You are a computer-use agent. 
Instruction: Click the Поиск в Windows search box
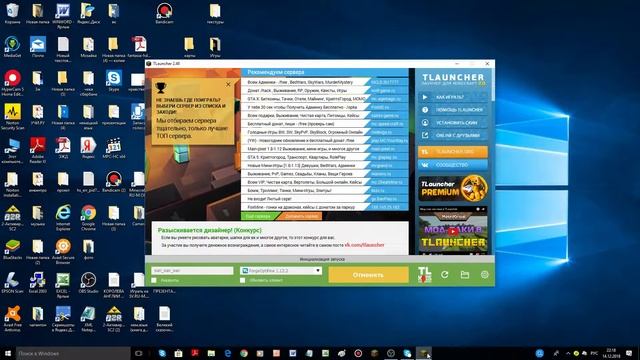[x=73, y=353]
